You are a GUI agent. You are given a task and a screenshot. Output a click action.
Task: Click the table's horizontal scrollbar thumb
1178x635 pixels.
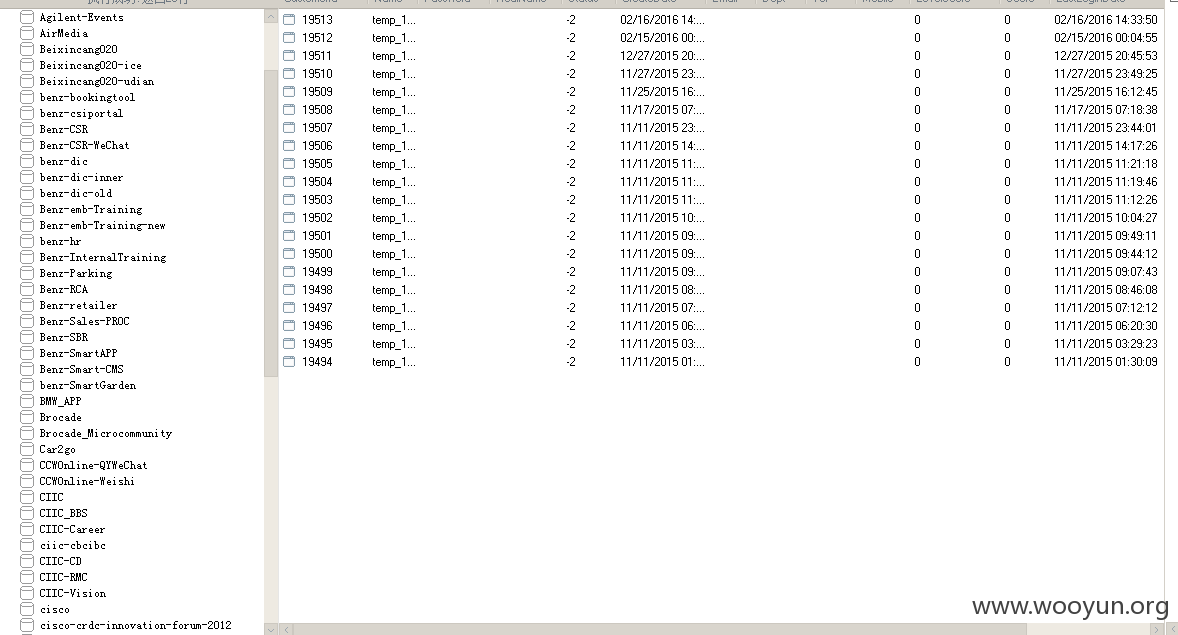coord(660,629)
